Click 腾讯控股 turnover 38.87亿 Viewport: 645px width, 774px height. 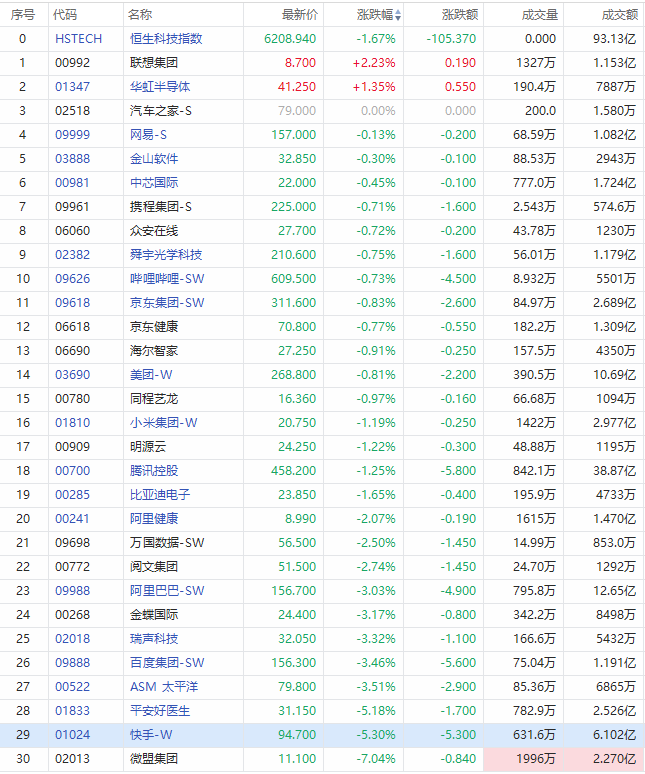(614, 471)
